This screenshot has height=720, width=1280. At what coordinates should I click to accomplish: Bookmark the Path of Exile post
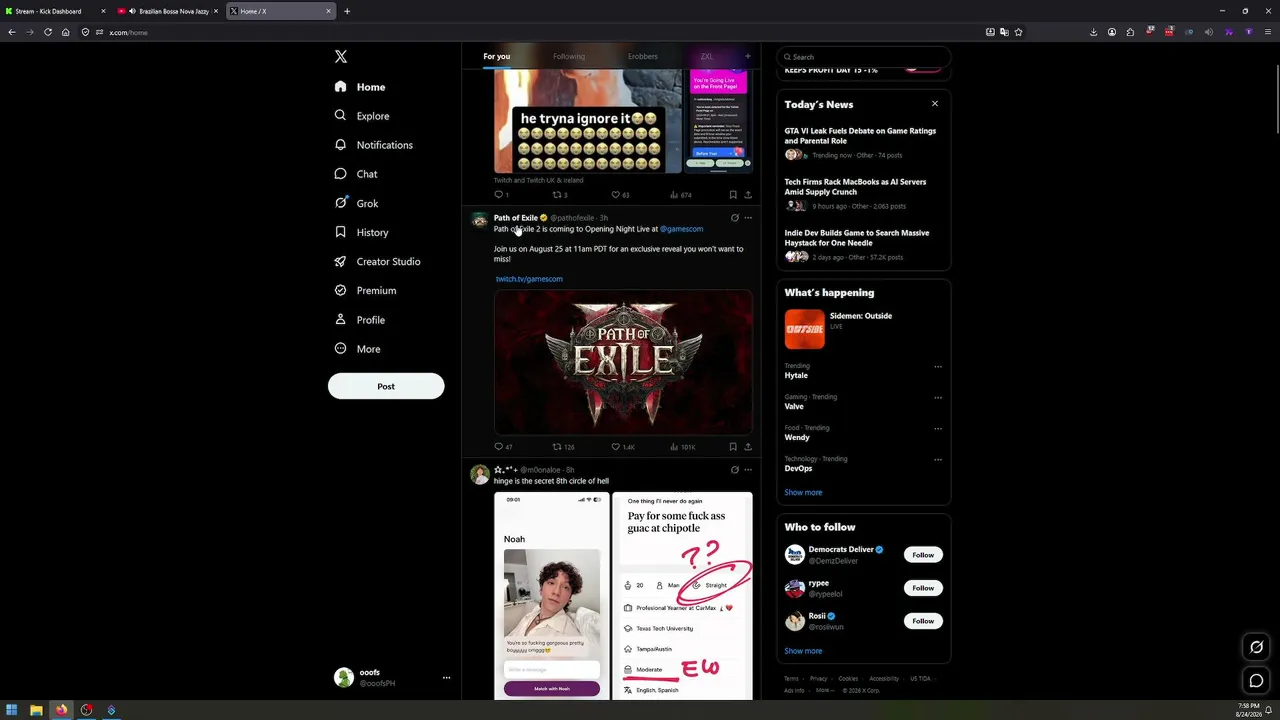(x=733, y=447)
